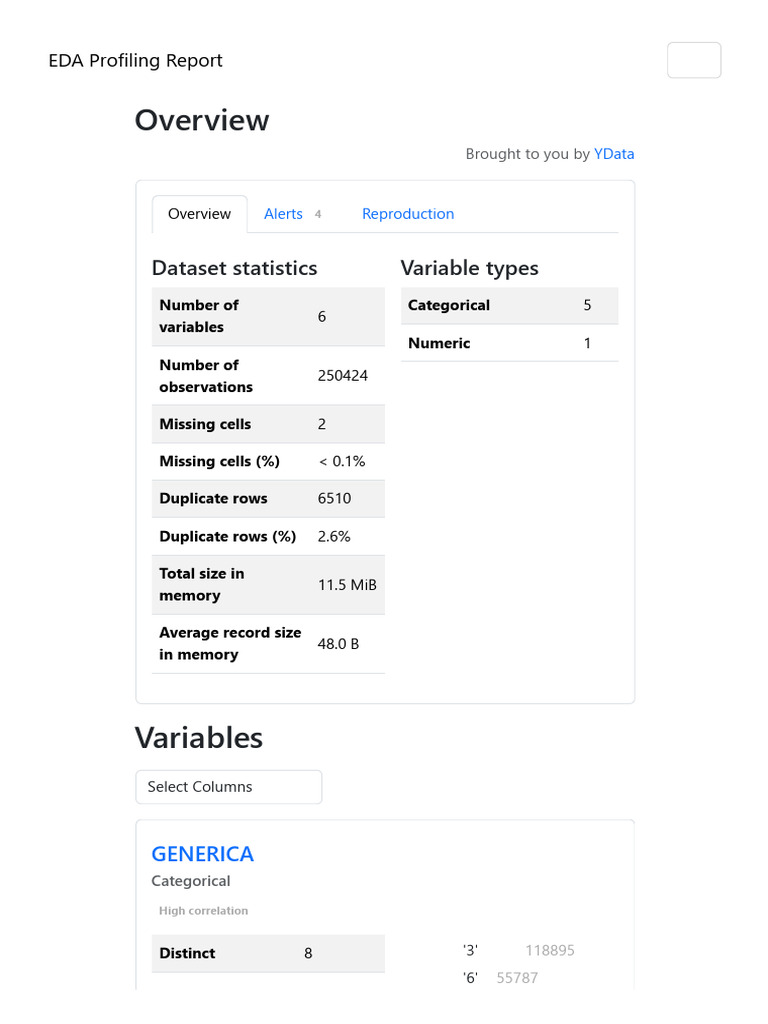Click the High correlation alert badge
This screenshot has height=1024, width=768.
pyautogui.click(x=203, y=911)
